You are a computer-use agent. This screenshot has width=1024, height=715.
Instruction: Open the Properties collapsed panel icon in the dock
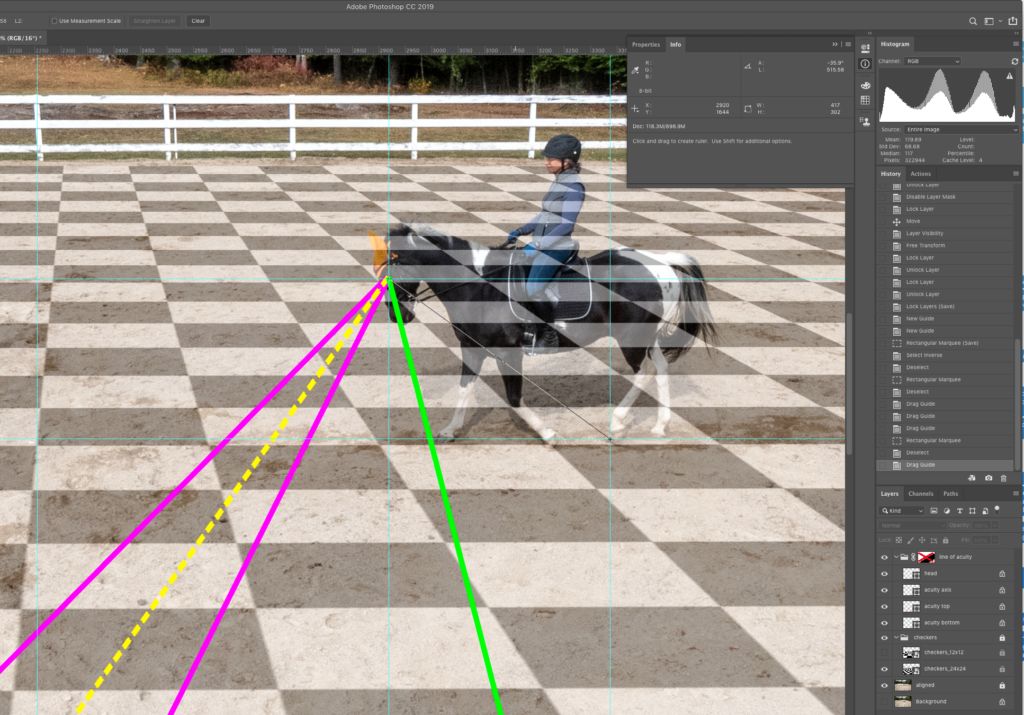click(865, 48)
